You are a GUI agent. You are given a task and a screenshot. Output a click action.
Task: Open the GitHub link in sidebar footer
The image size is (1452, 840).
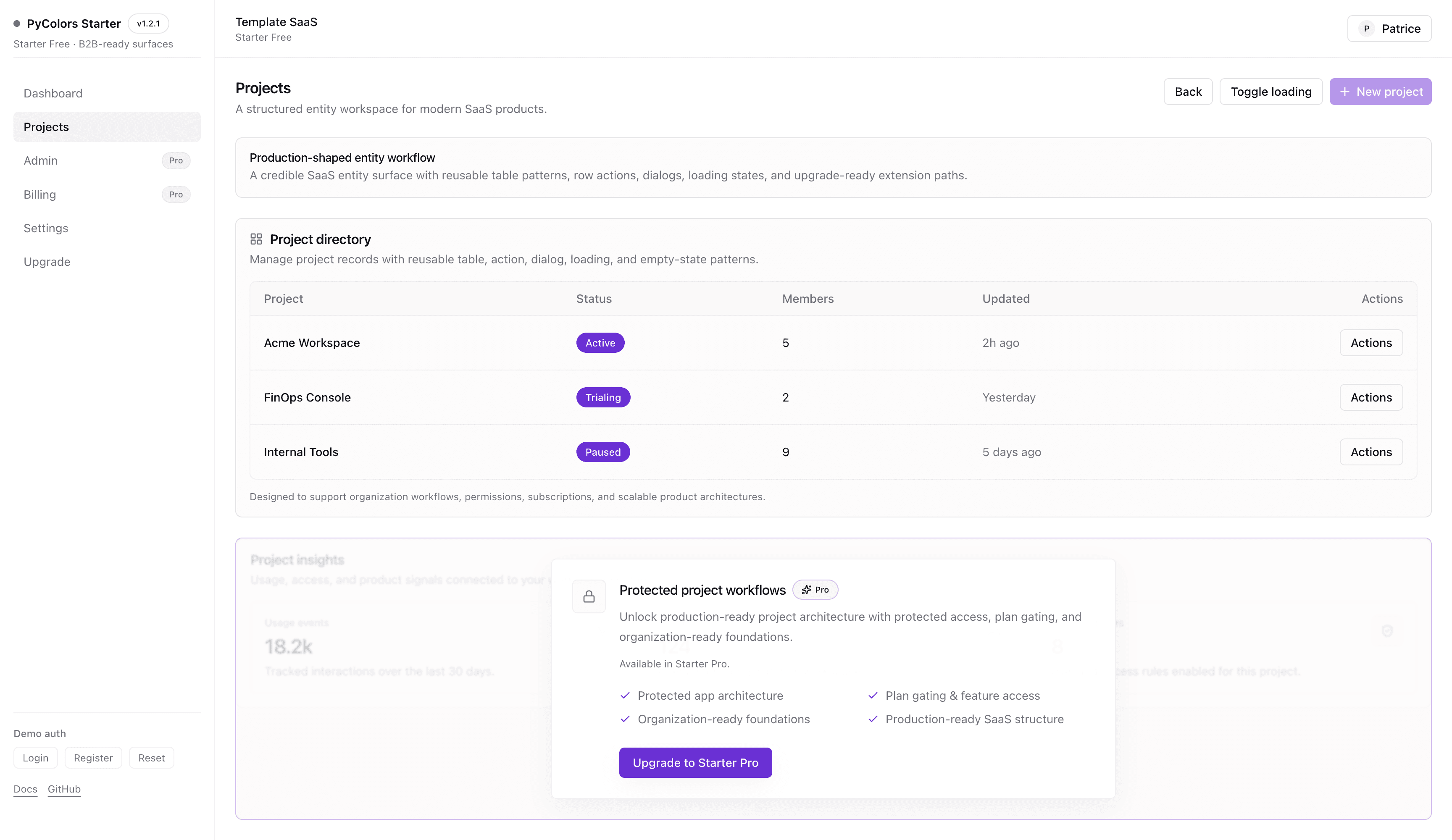coord(64,789)
